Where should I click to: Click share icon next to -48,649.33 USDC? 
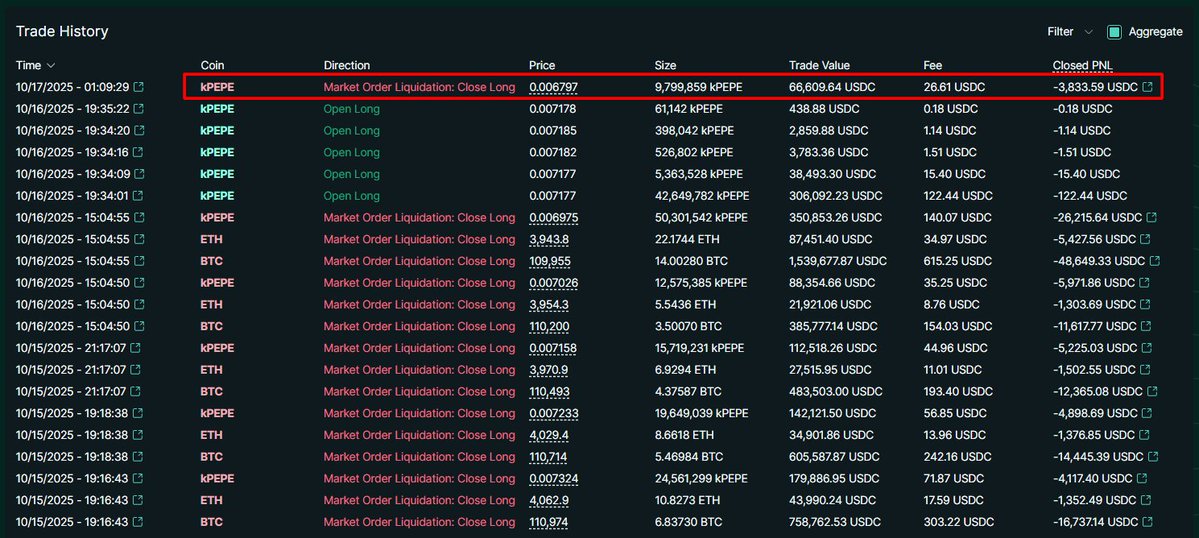click(1155, 261)
